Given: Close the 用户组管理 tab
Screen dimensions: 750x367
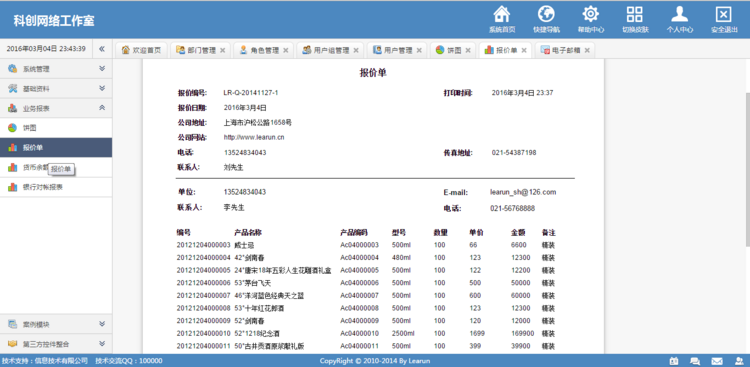Looking at the screenshot, I should coord(356,50).
